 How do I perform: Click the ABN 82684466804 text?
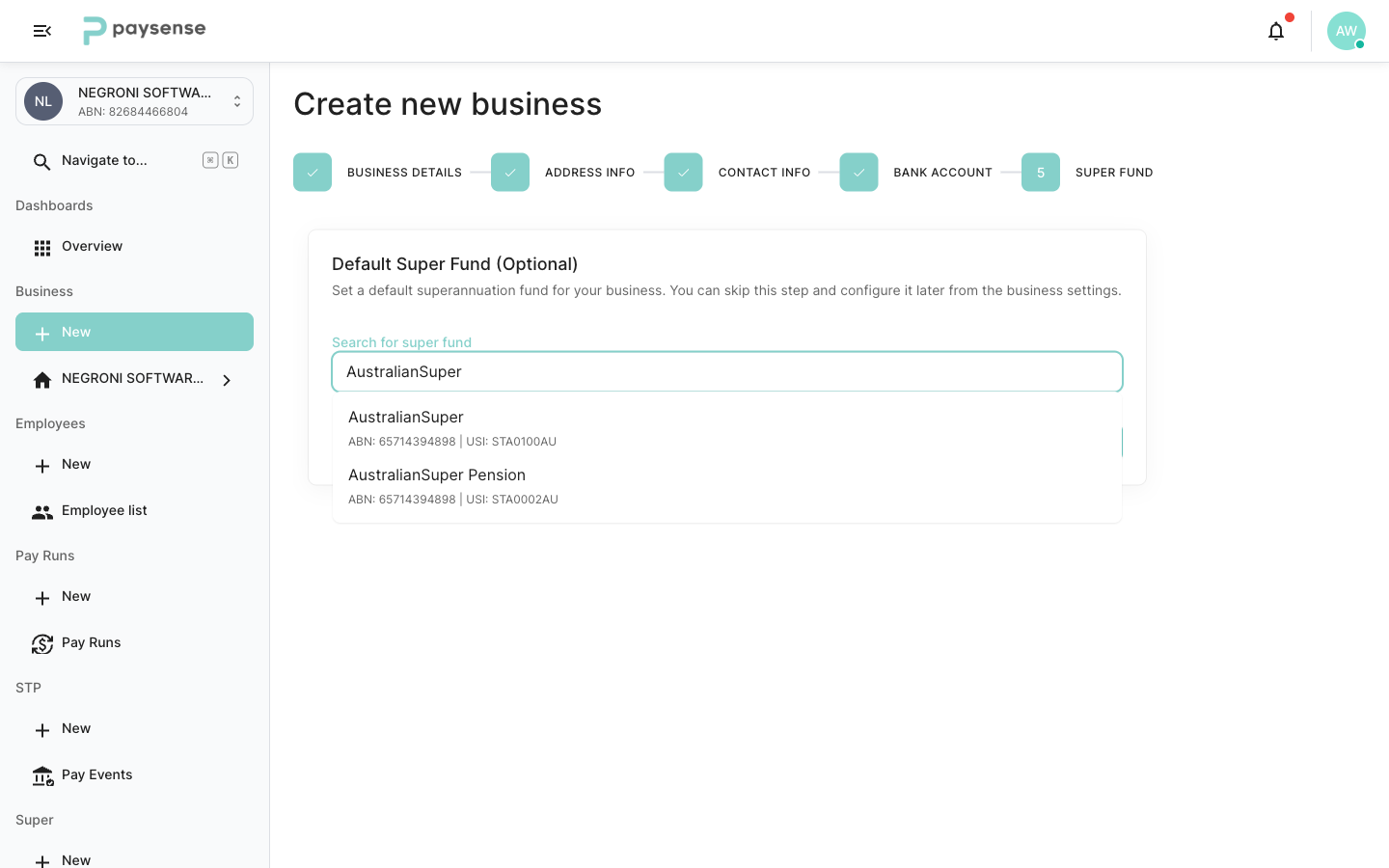tap(133, 112)
